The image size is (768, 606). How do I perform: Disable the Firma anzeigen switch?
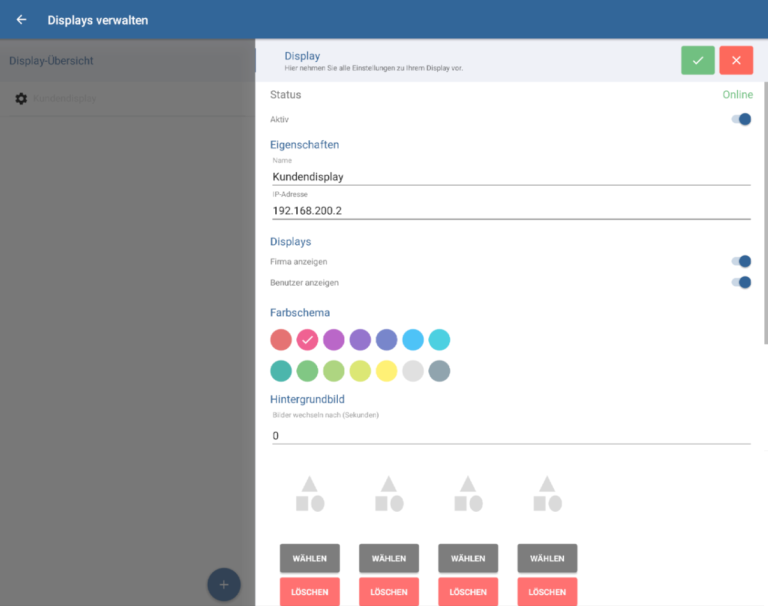[x=741, y=261]
